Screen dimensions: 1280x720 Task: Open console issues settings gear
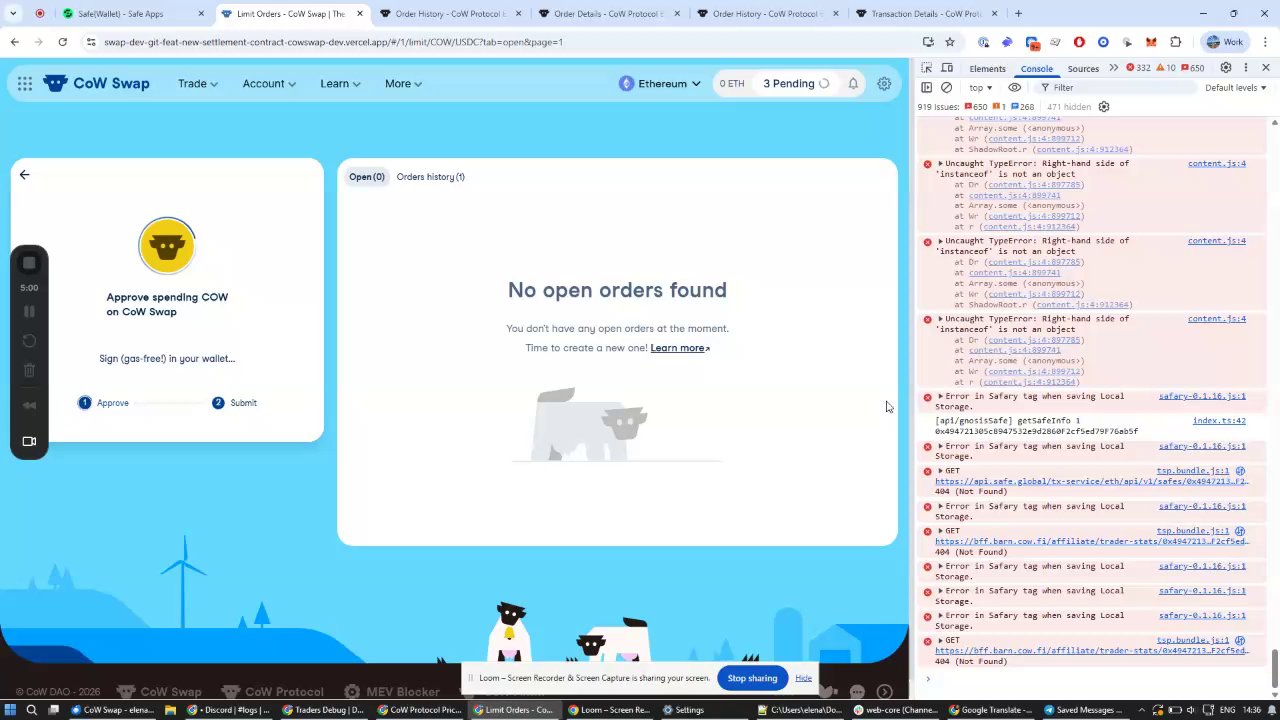pyautogui.click(x=1104, y=107)
